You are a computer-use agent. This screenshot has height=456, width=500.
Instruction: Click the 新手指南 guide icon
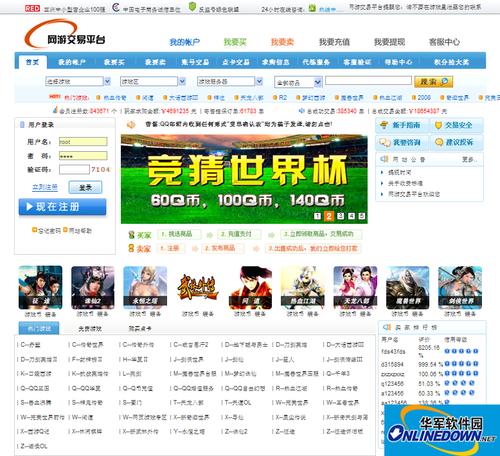(384, 125)
